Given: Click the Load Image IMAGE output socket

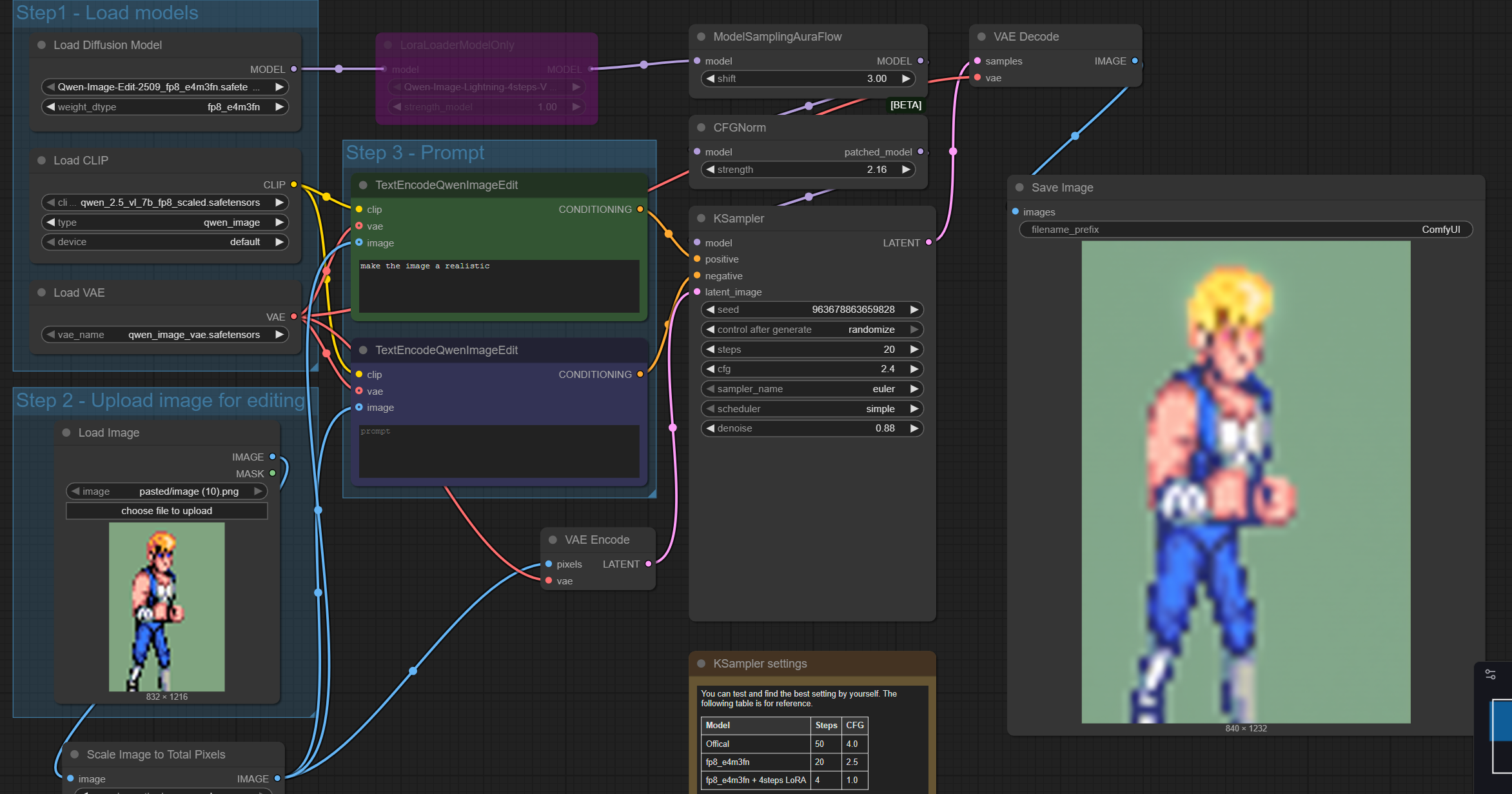Looking at the screenshot, I should (x=273, y=457).
